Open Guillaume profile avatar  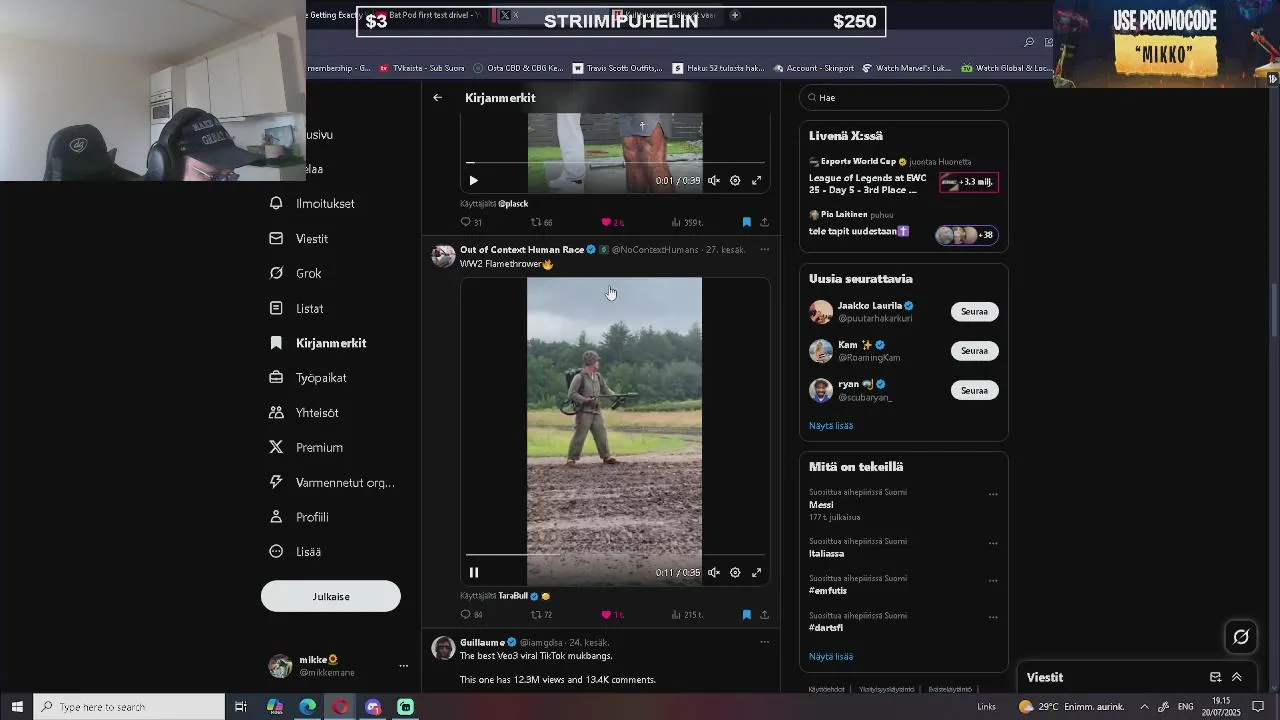(443, 648)
